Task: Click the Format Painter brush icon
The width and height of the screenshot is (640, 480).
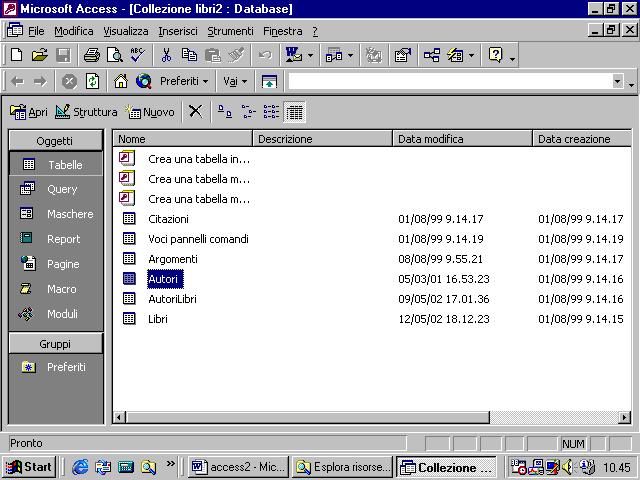Action: (236, 55)
